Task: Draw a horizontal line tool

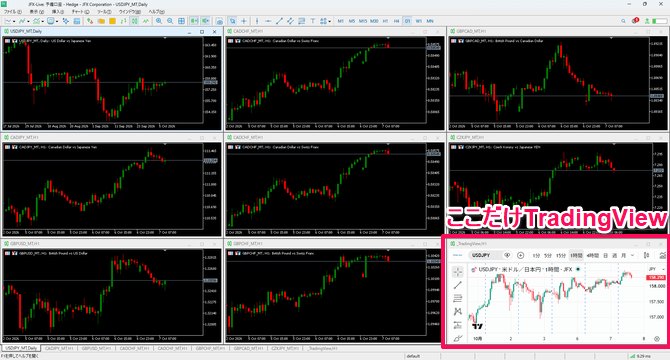Action: click(x=268, y=21)
